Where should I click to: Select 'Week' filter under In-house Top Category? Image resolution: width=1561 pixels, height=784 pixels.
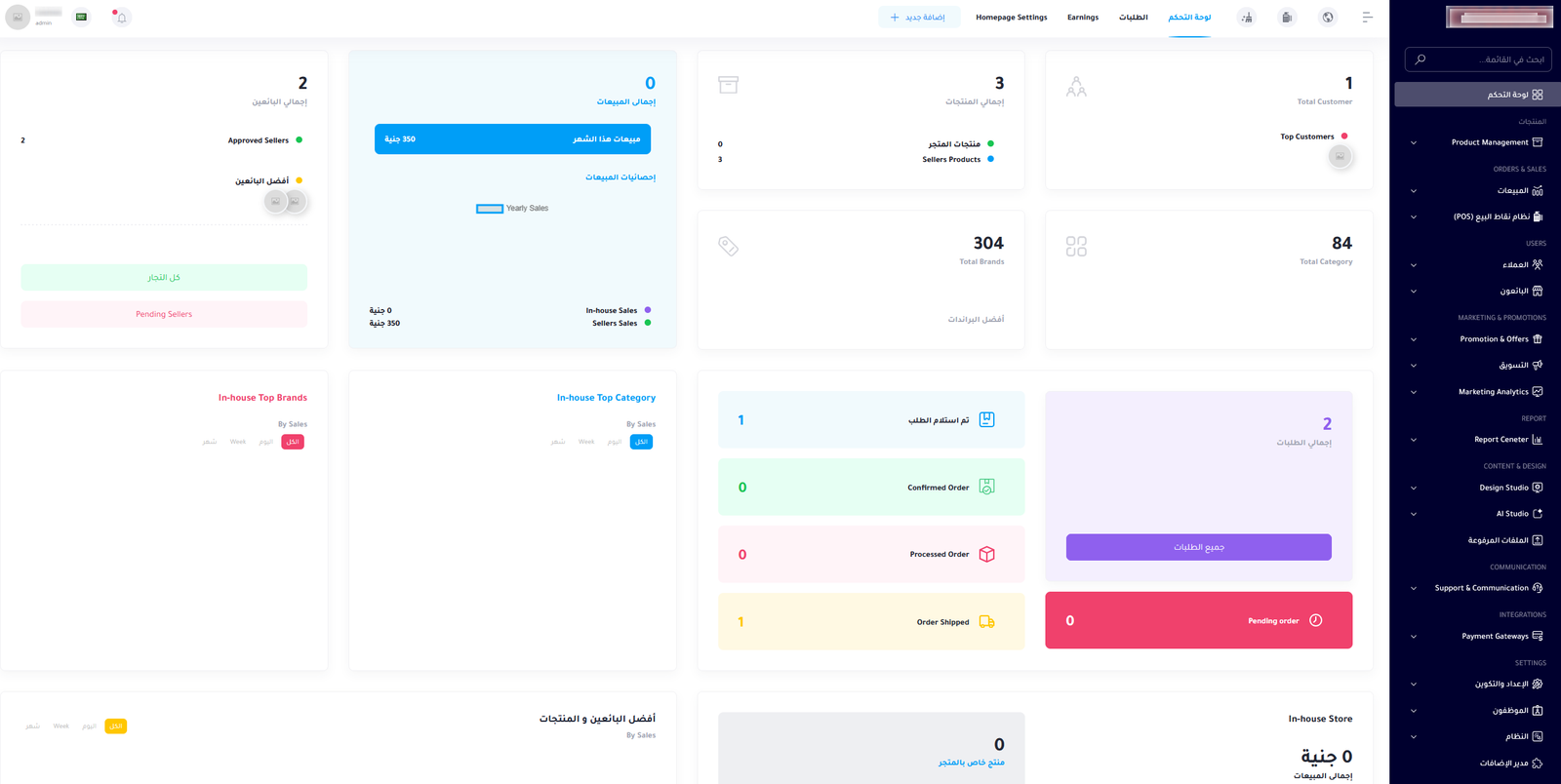click(x=586, y=442)
